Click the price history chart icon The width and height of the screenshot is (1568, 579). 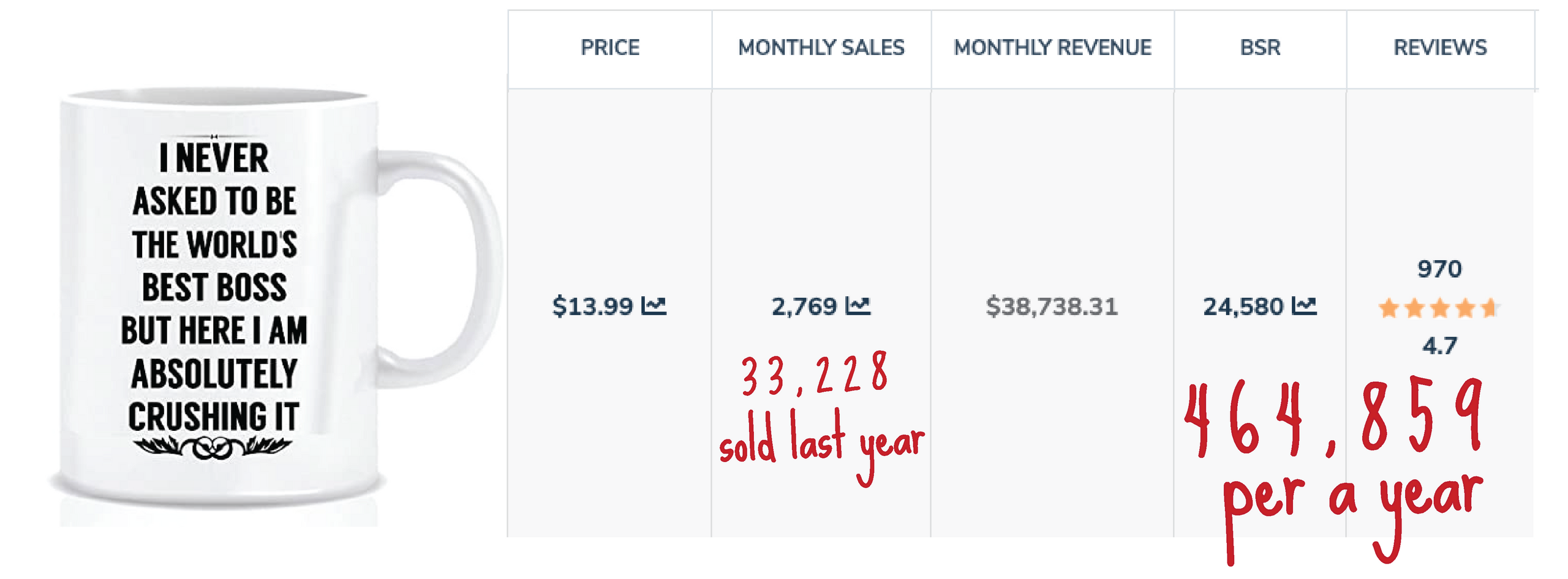[653, 305]
